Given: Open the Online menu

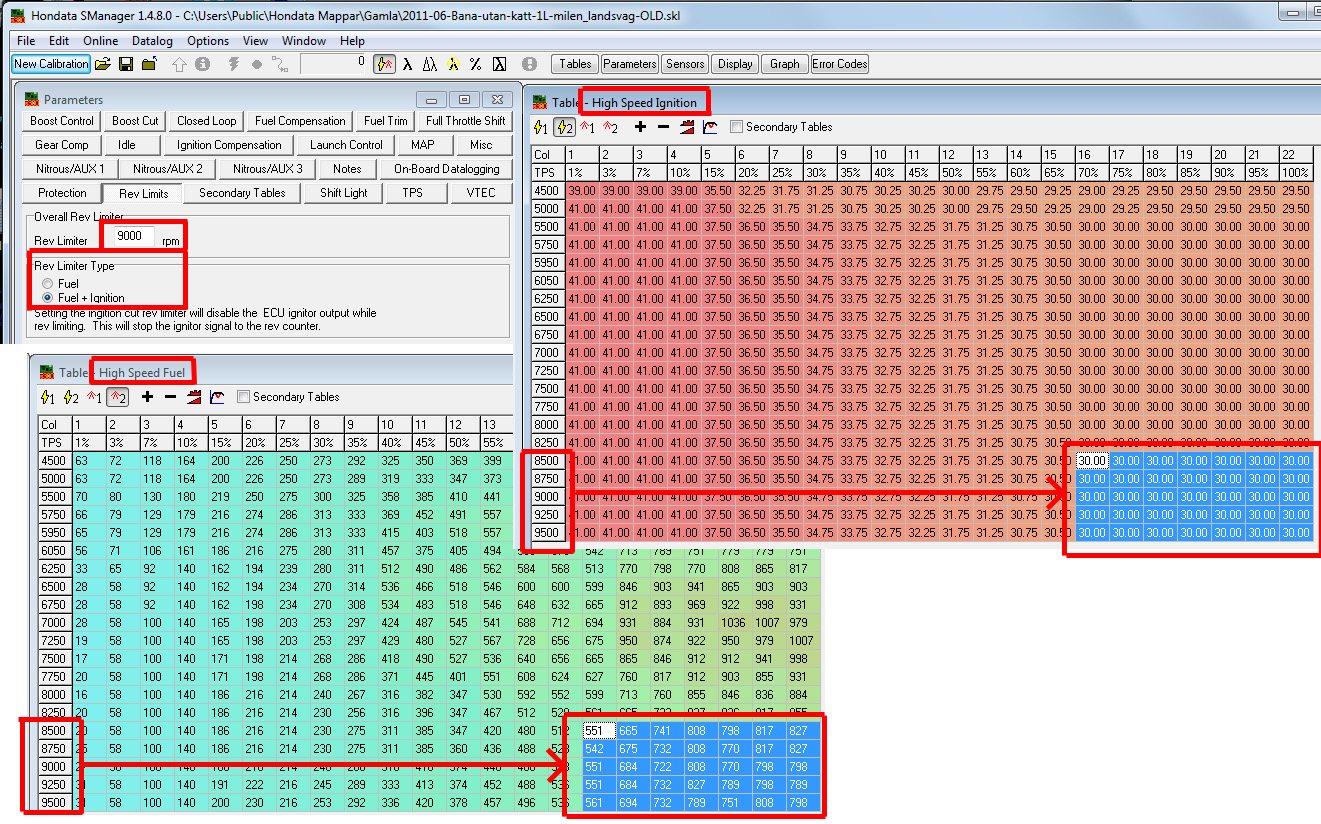Looking at the screenshot, I should [x=100, y=41].
